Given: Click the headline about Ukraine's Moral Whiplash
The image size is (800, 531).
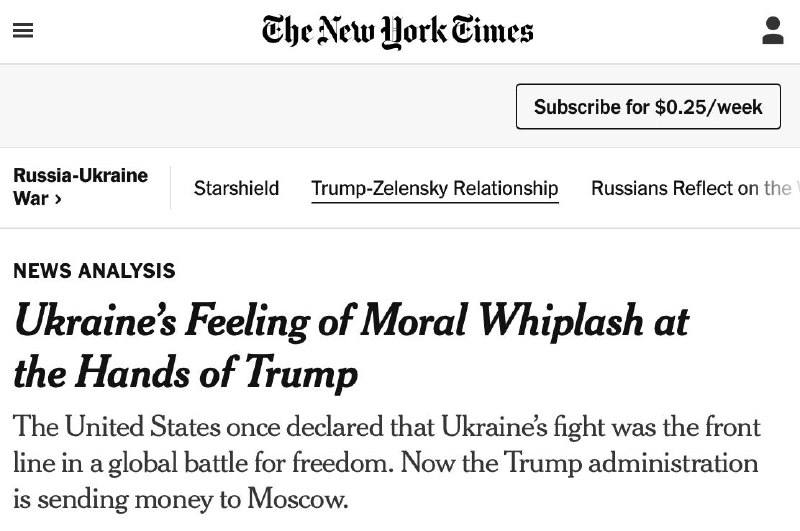Looking at the screenshot, I should (x=352, y=346).
